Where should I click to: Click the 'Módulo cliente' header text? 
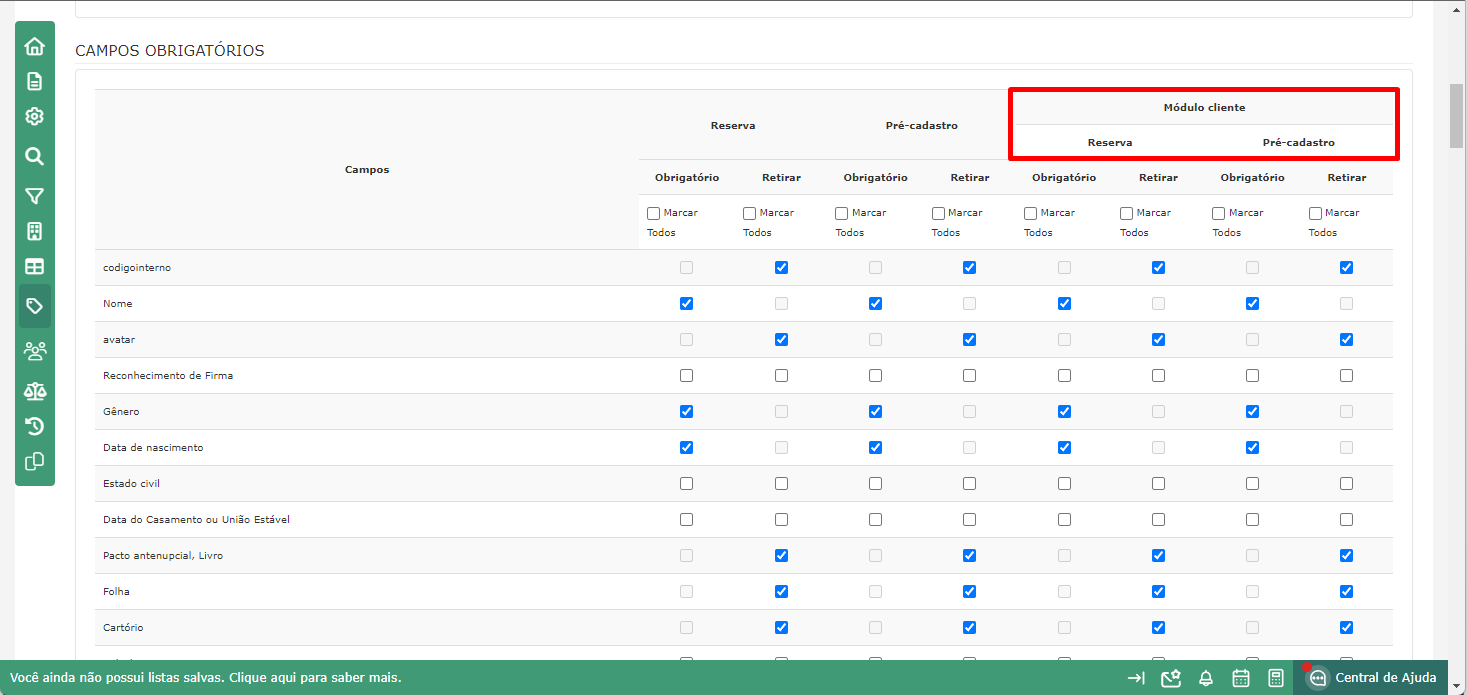point(1204,107)
